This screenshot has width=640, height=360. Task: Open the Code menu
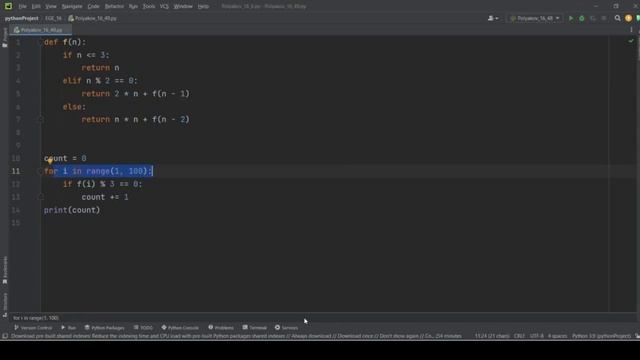[93, 6]
